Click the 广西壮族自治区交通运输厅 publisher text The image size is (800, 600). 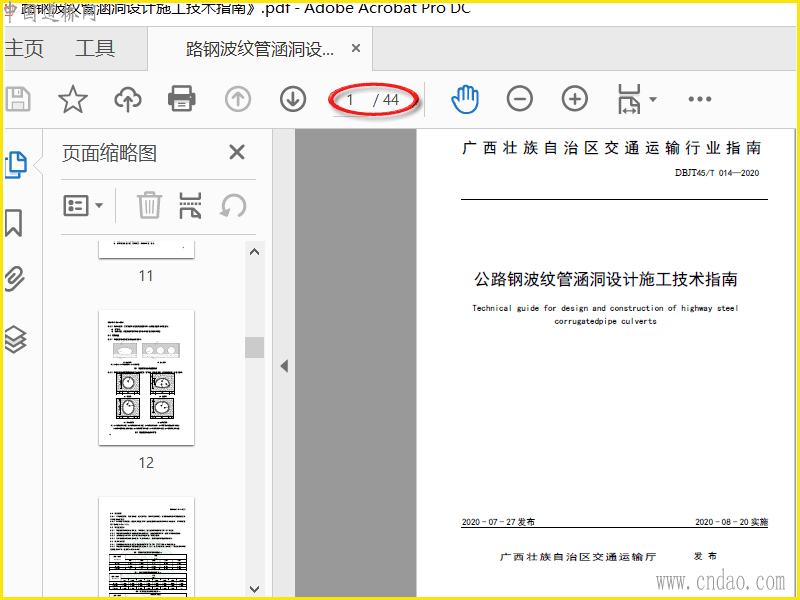tap(578, 557)
